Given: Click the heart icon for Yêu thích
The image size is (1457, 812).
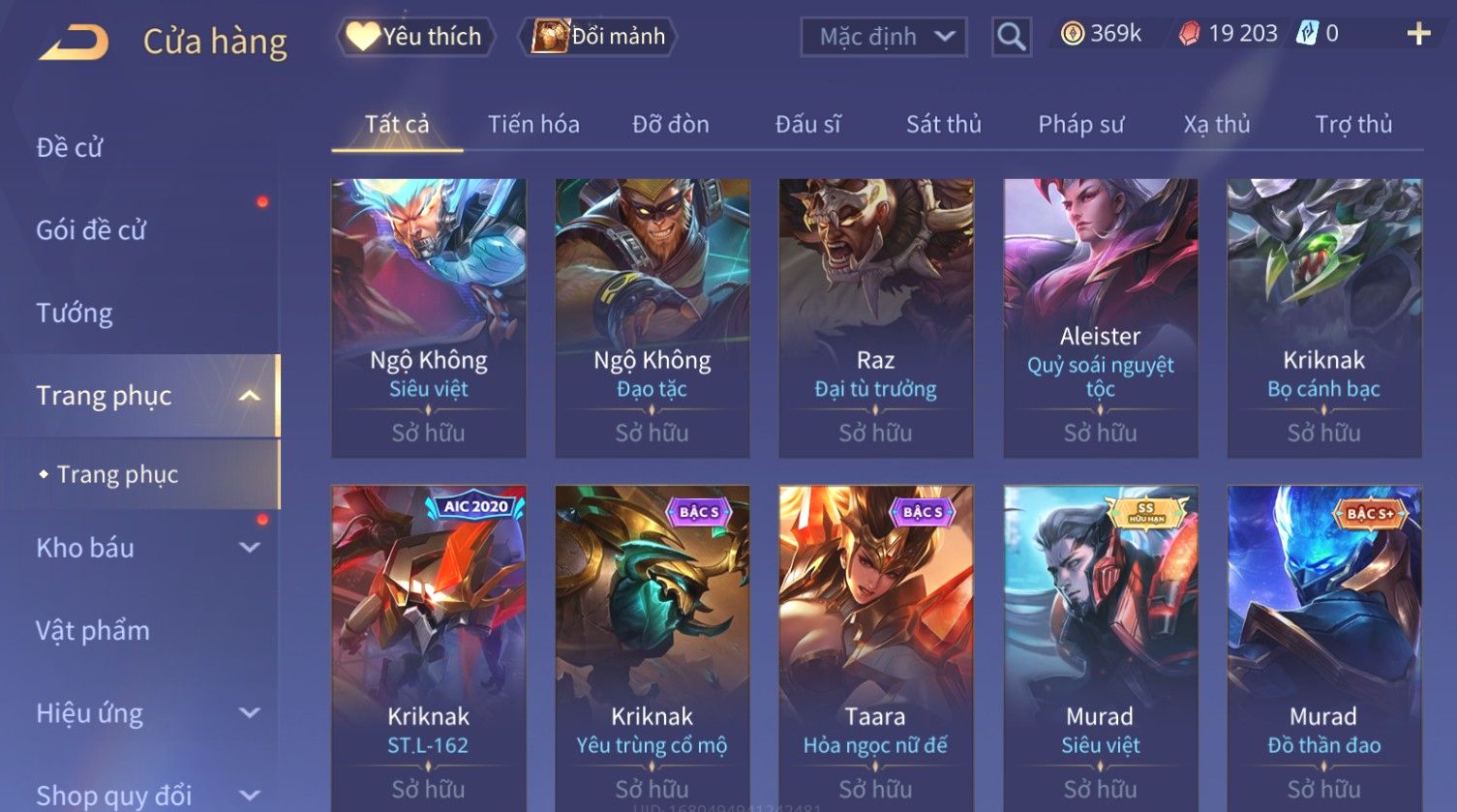Looking at the screenshot, I should [363, 36].
